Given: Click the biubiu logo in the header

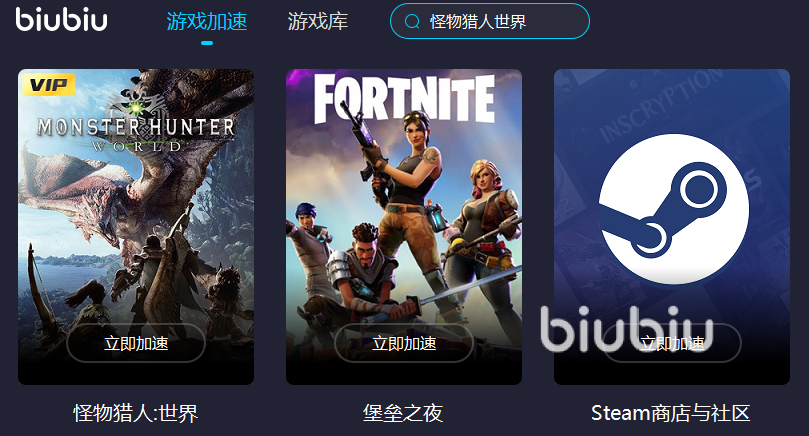Looking at the screenshot, I should click(61, 20).
